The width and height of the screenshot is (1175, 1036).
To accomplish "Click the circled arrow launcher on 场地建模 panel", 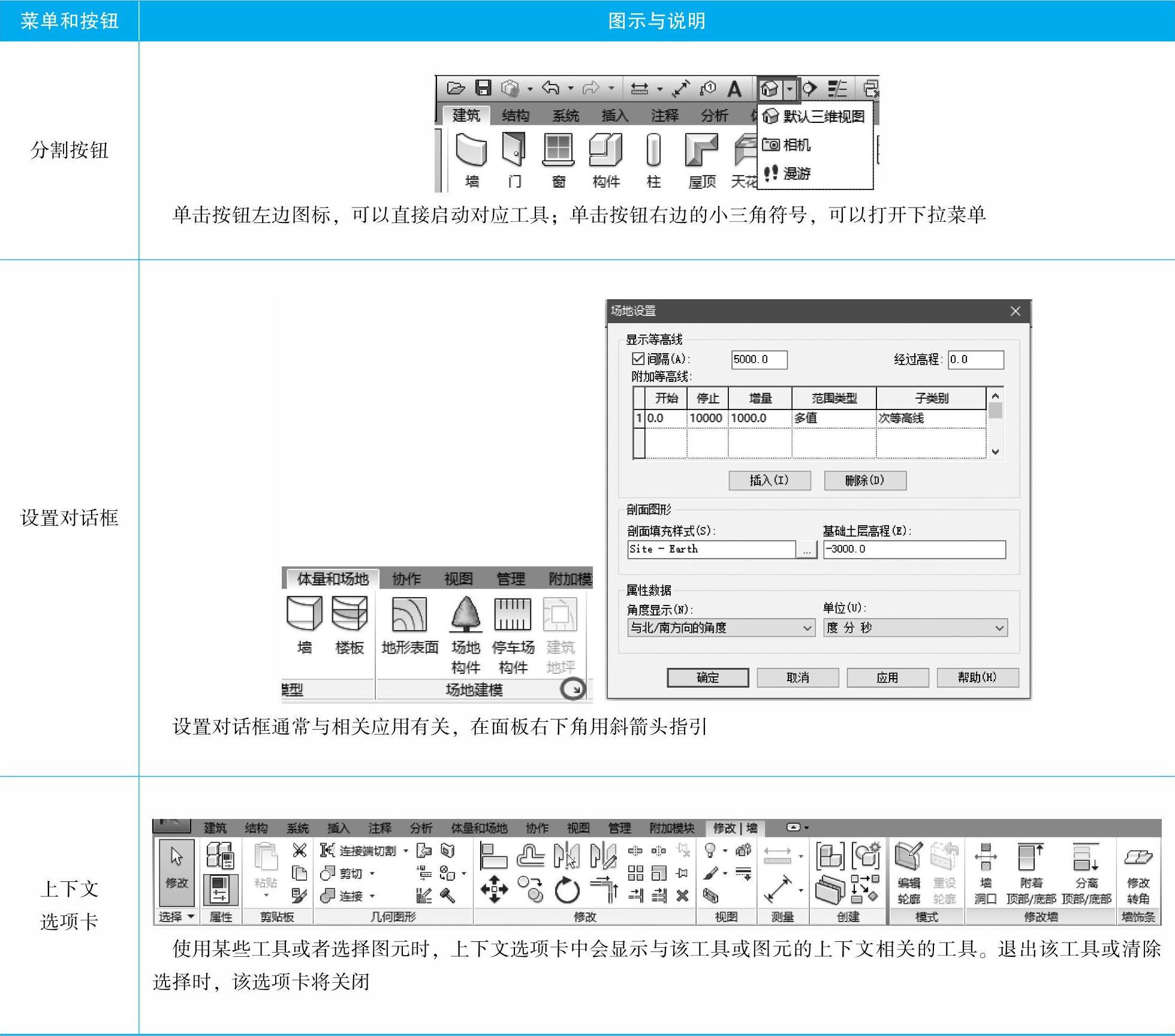I will 573,689.
